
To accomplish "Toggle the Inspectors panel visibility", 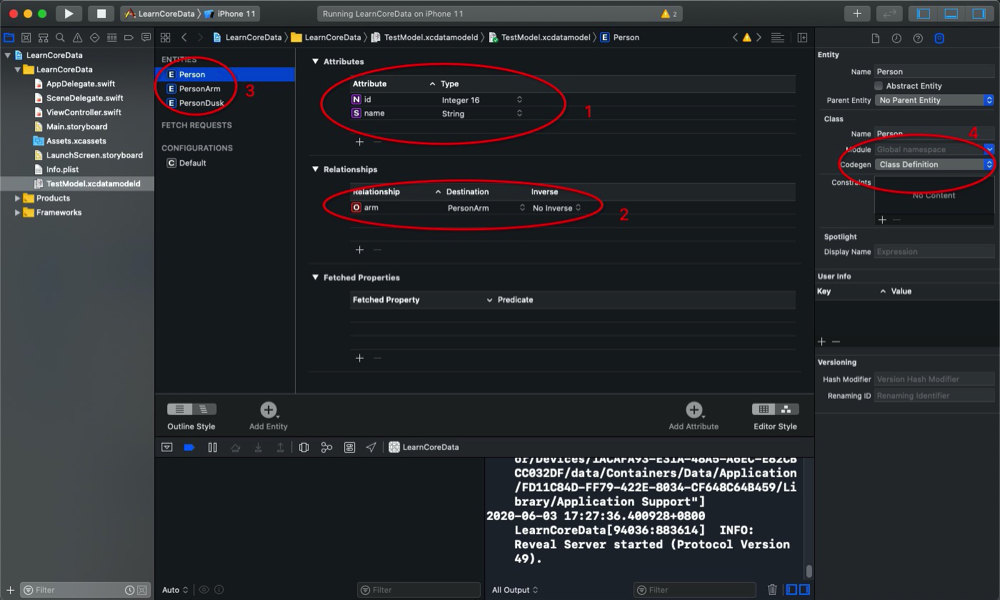I will [x=979, y=13].
